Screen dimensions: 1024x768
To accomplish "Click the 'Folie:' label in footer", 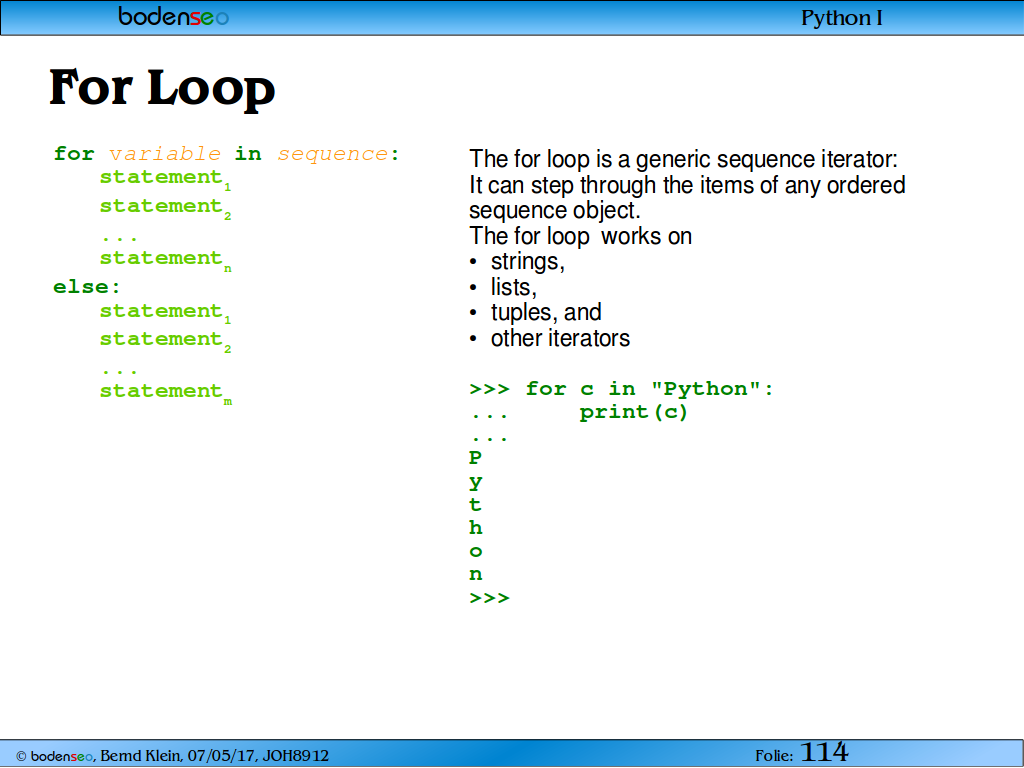I will 774,756.
